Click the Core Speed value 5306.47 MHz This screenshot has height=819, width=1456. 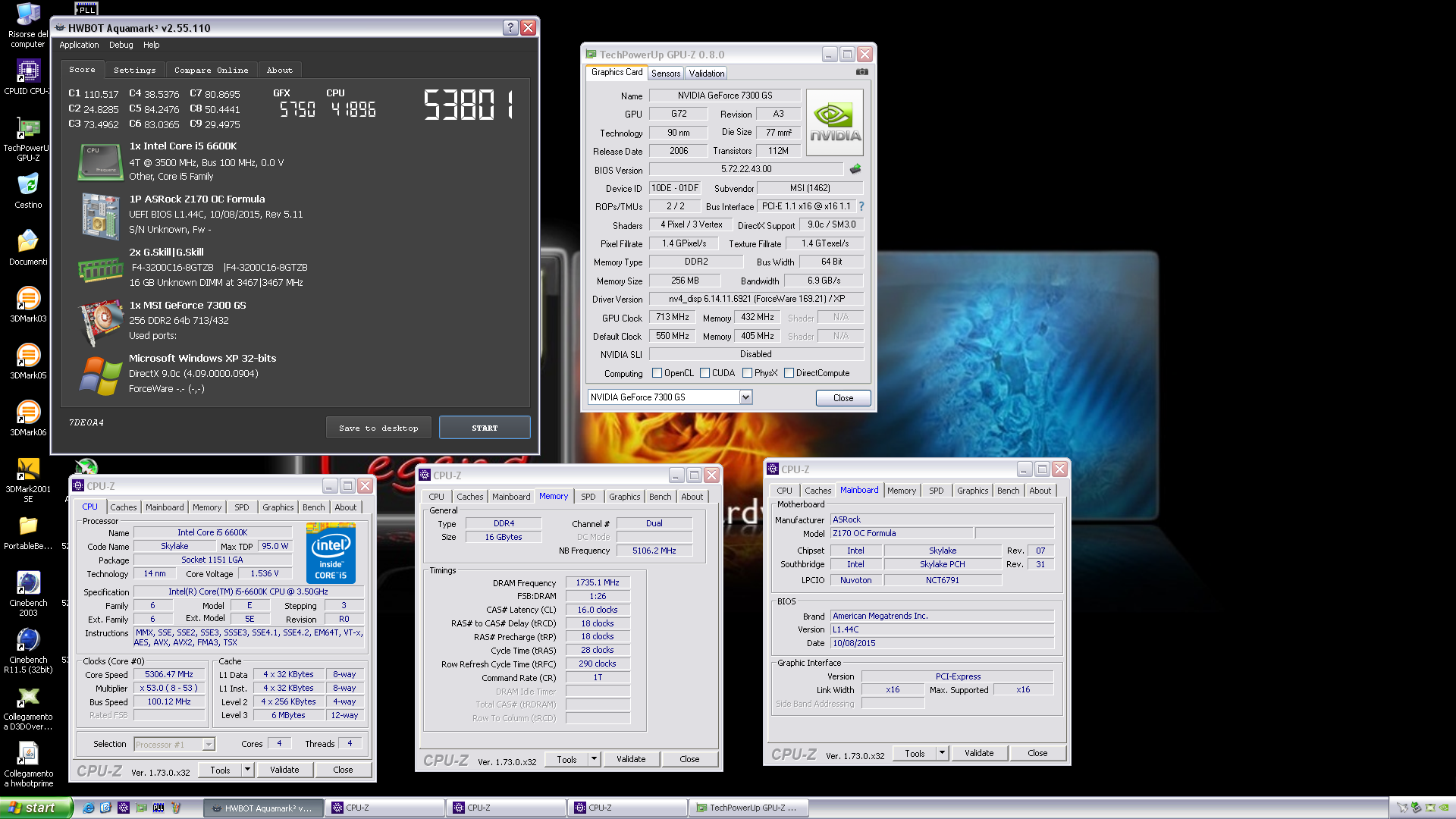[x=169, y=674]
